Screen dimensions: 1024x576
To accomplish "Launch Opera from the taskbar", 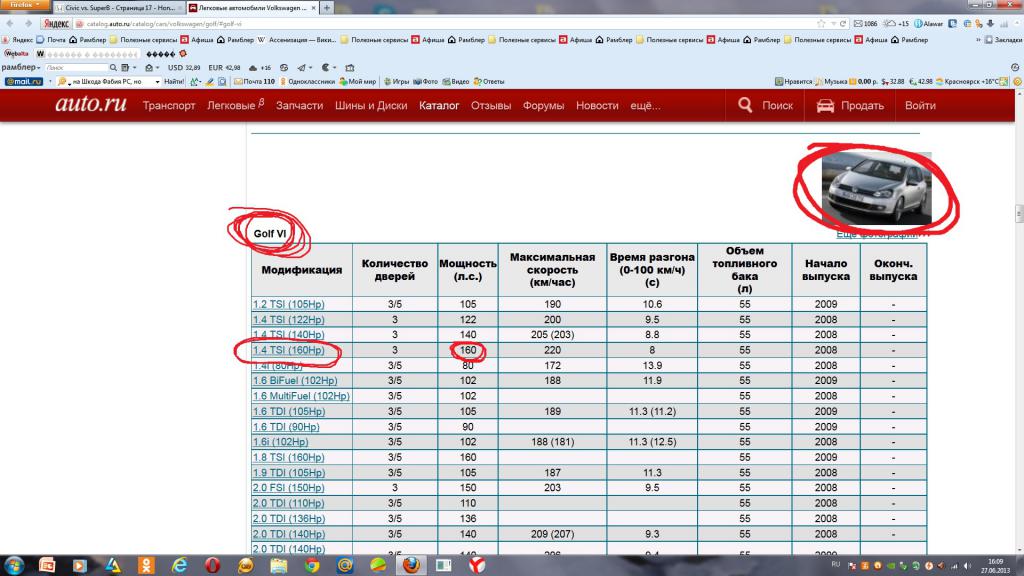I will pos(212,565).
